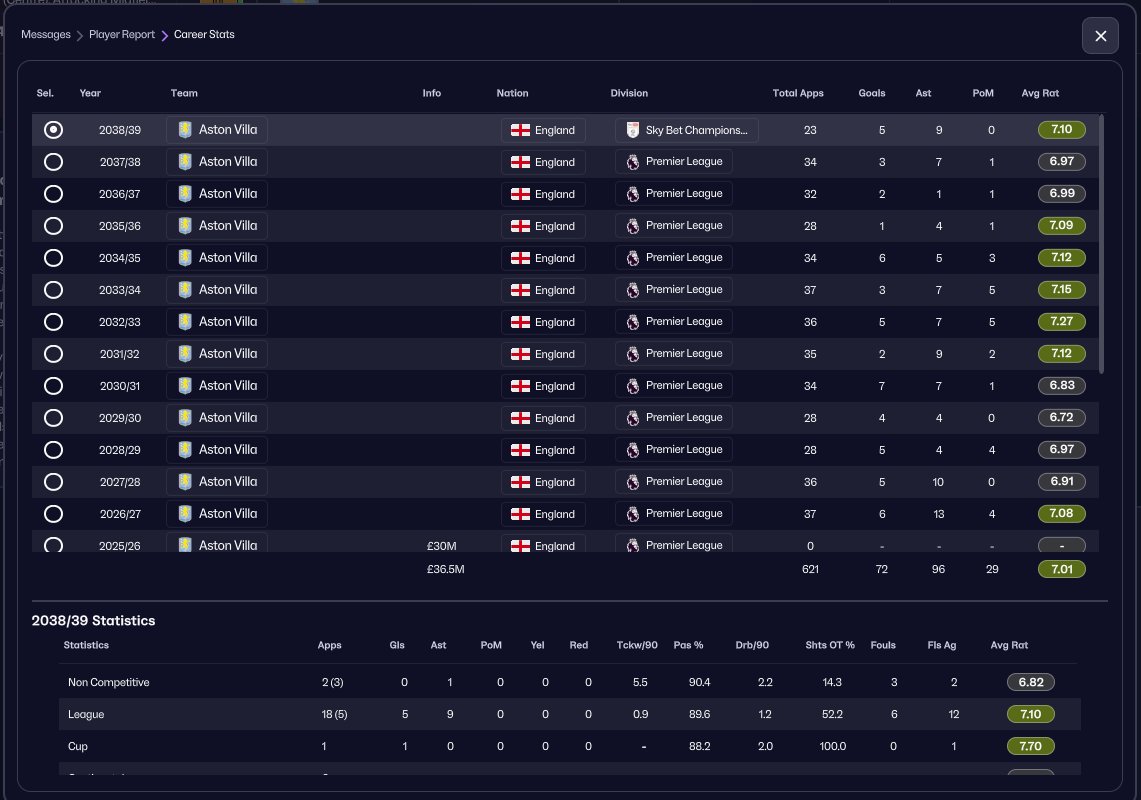Open Aston Villa team in 2037/38 row
The image size is (1141, 800).
pyautogui.click(x=217, y=162)
